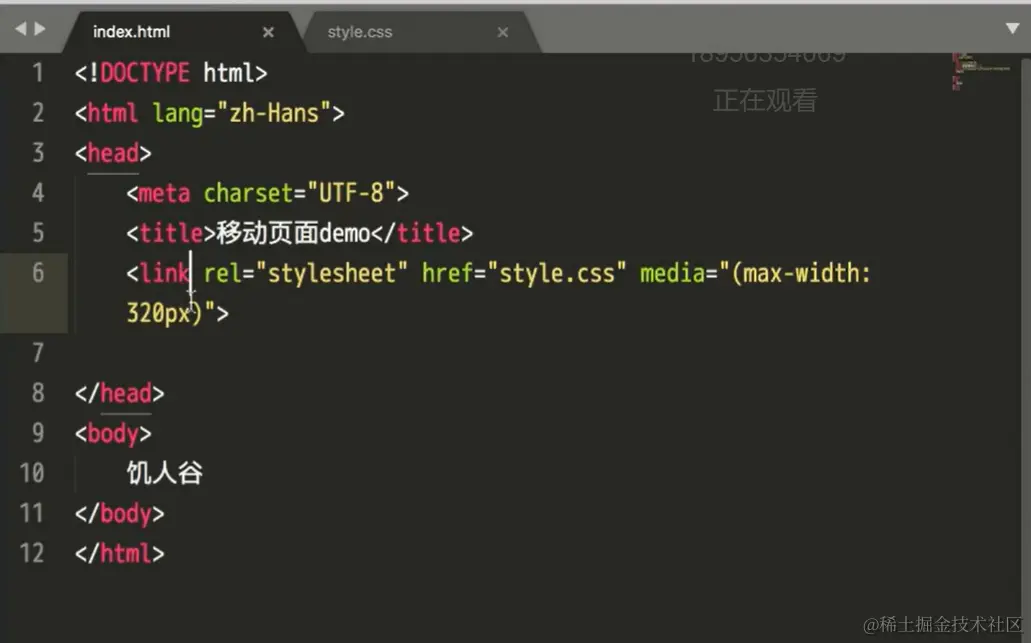
Task: Click the lang attribute on line 2
Action: tap(178, 113)
